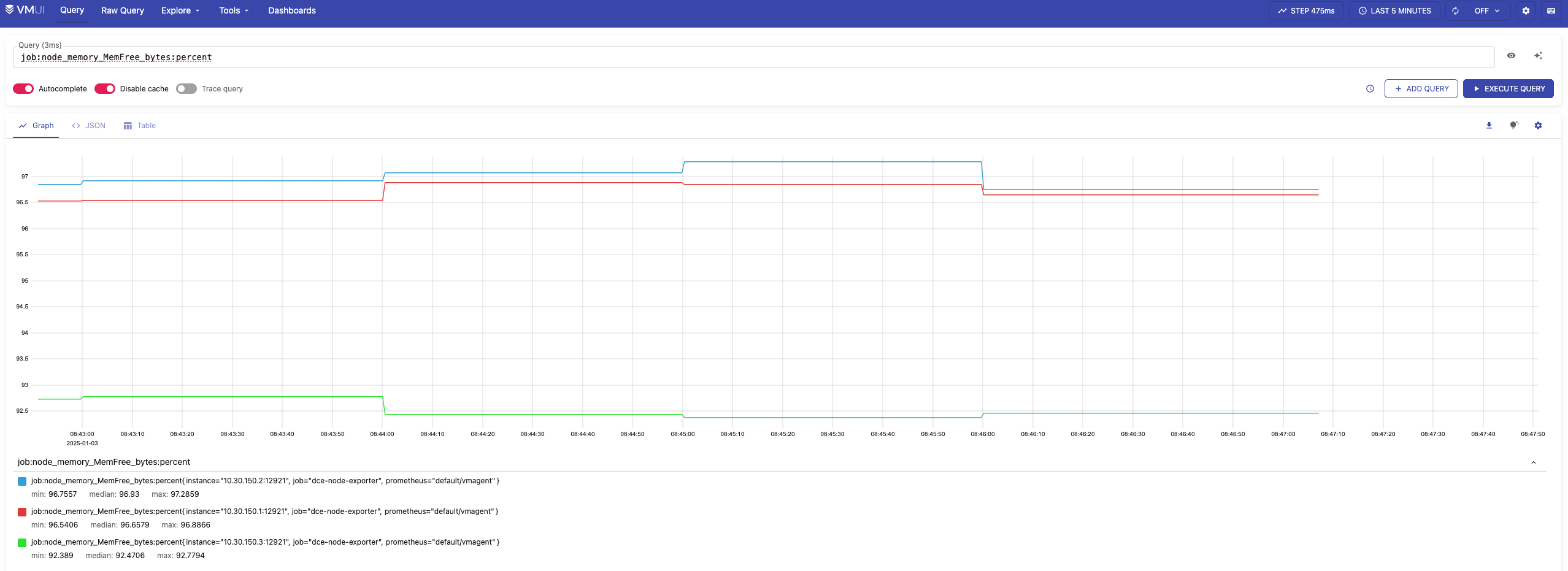Click the Execute Query button
Viewport: 1568px width, 571px height.
1508,89
